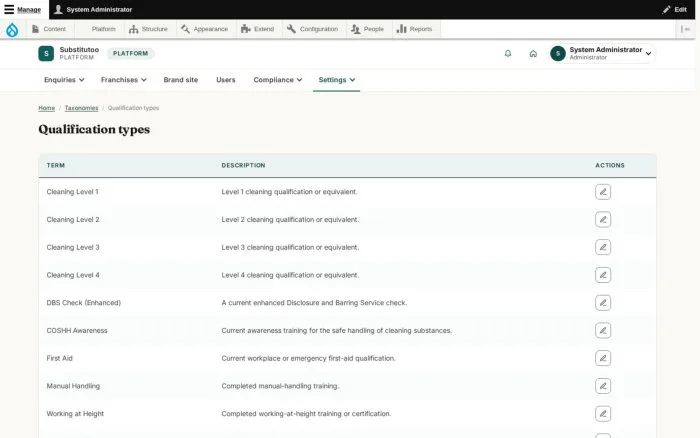The width and height of the screenshot is (700, 438).
Task: Select the 'Cleaning Level 2' term text
Action: coord(73,220)
